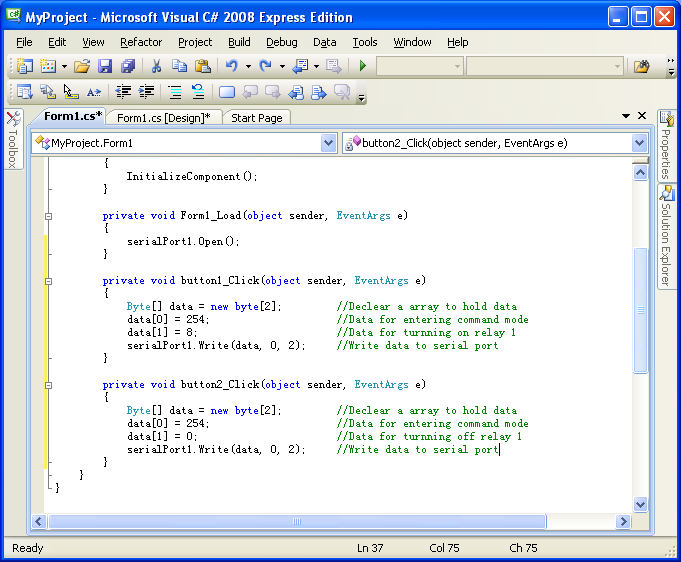681x562 pixels.
Task: Open the MyProject.Form1 types dropdown
Action: 329,143
